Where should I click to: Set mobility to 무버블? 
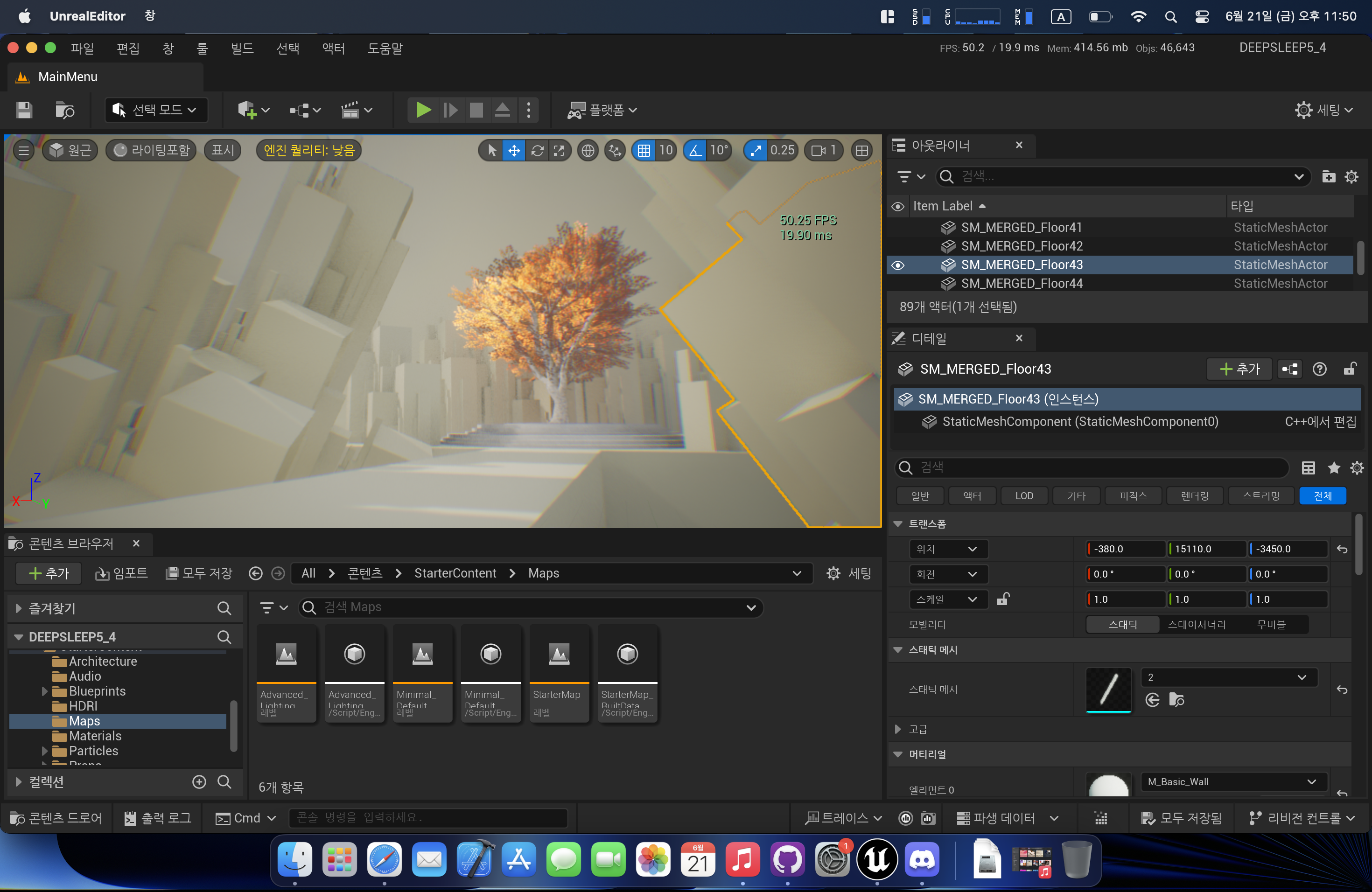[1271, 625]
